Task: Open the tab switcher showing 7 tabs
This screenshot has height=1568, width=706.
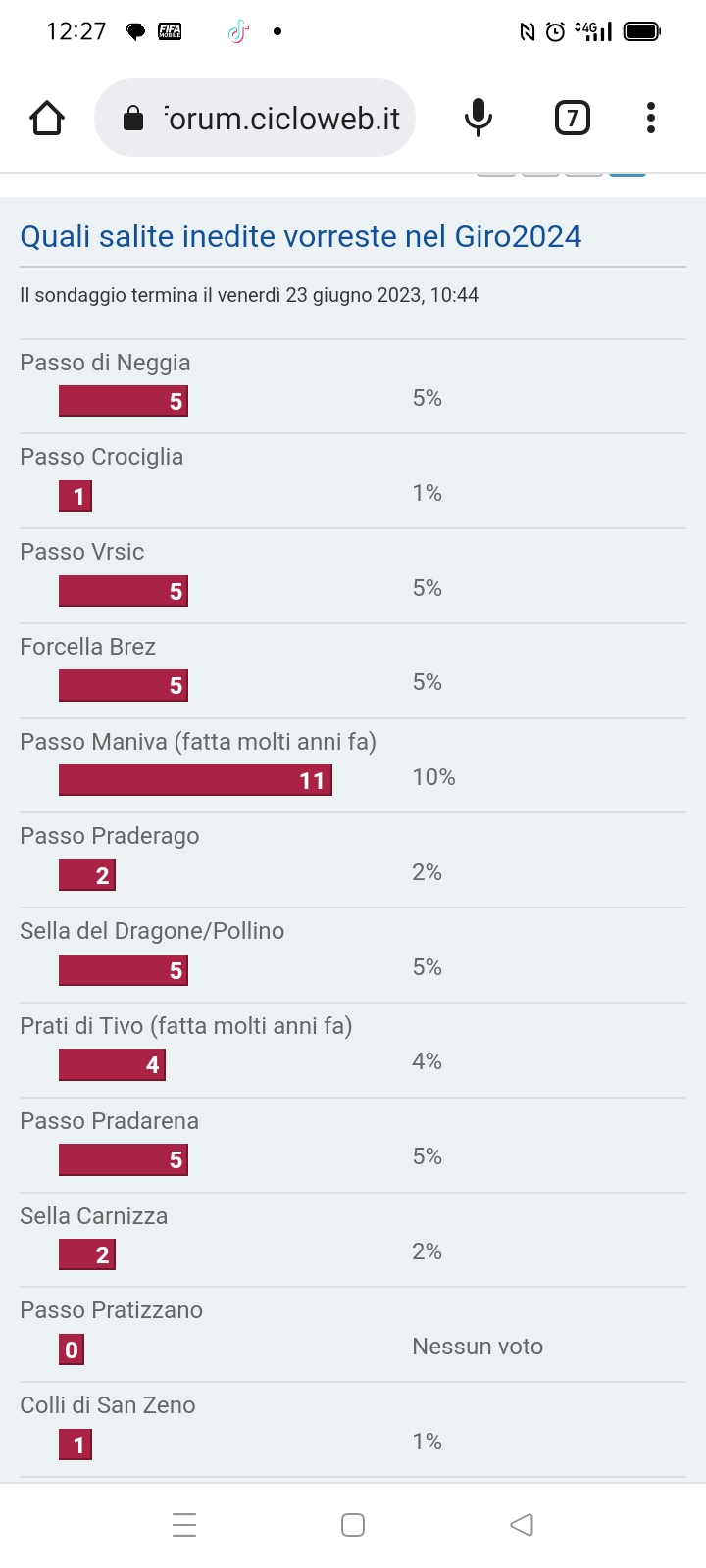Action: coord(573,119)
